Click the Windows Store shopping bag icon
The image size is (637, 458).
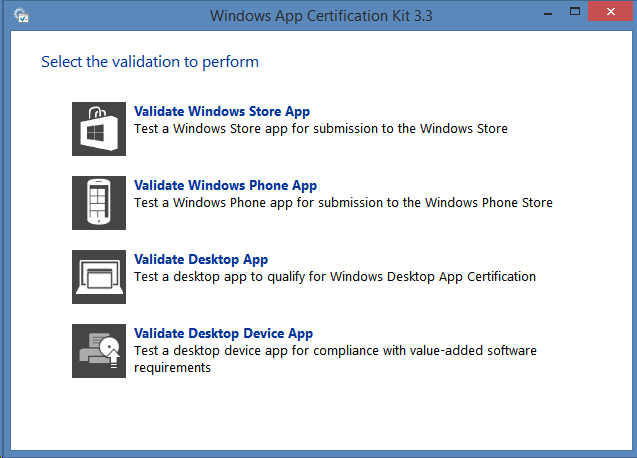click(99, 129)
